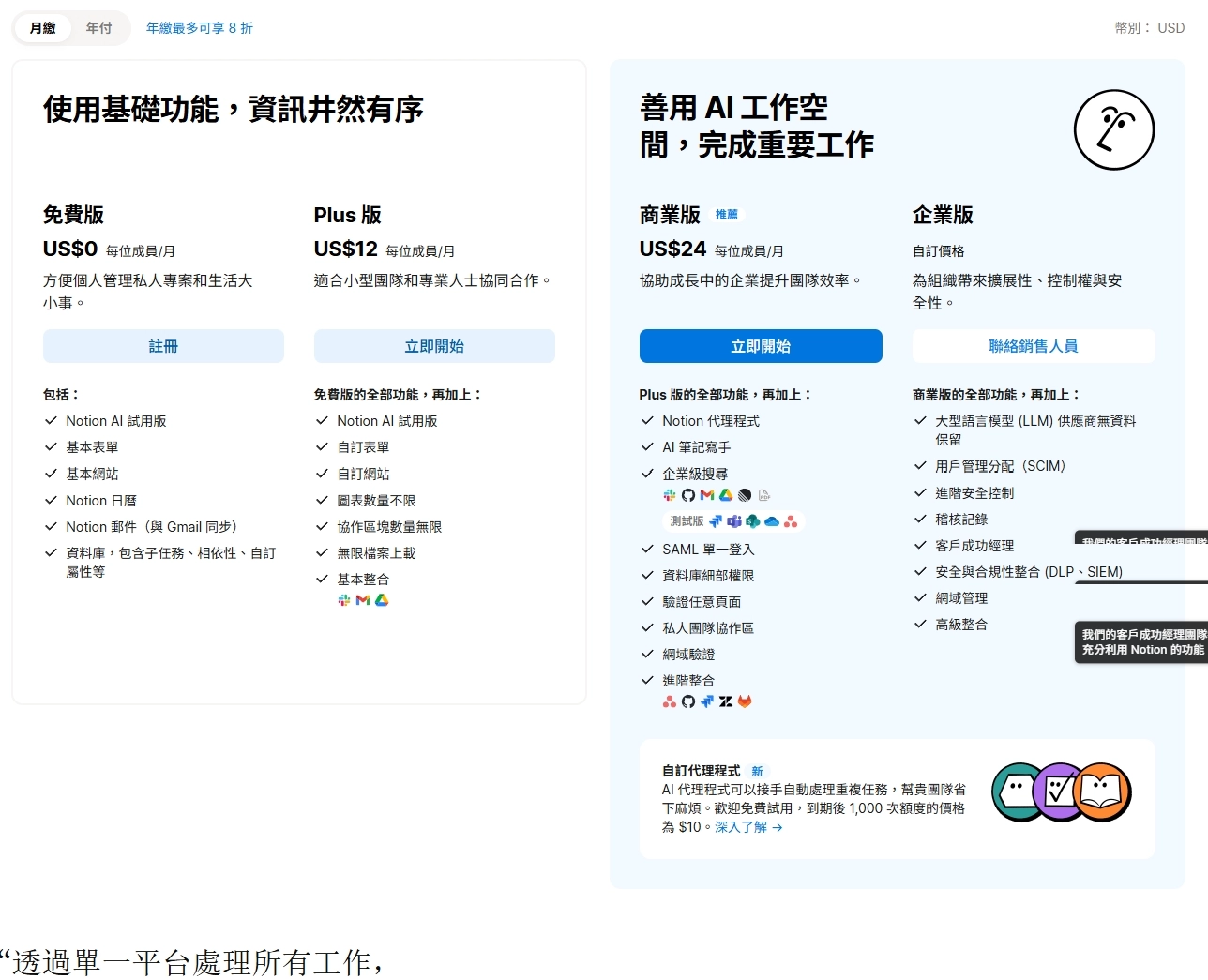Select the GitHub icon in 企業級搜尋 list
Image resolution: width=1208 pixels, height=980 pixels.
point(688,495)
